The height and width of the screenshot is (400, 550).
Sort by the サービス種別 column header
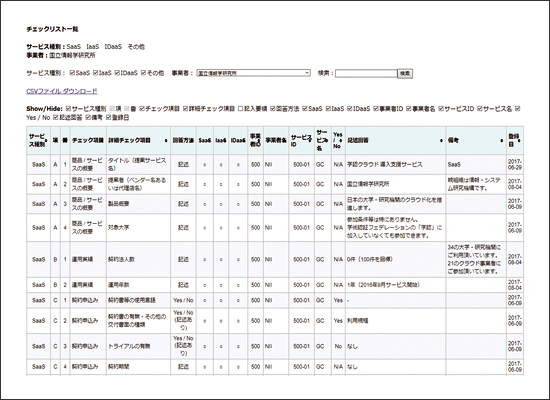(38, 140)
